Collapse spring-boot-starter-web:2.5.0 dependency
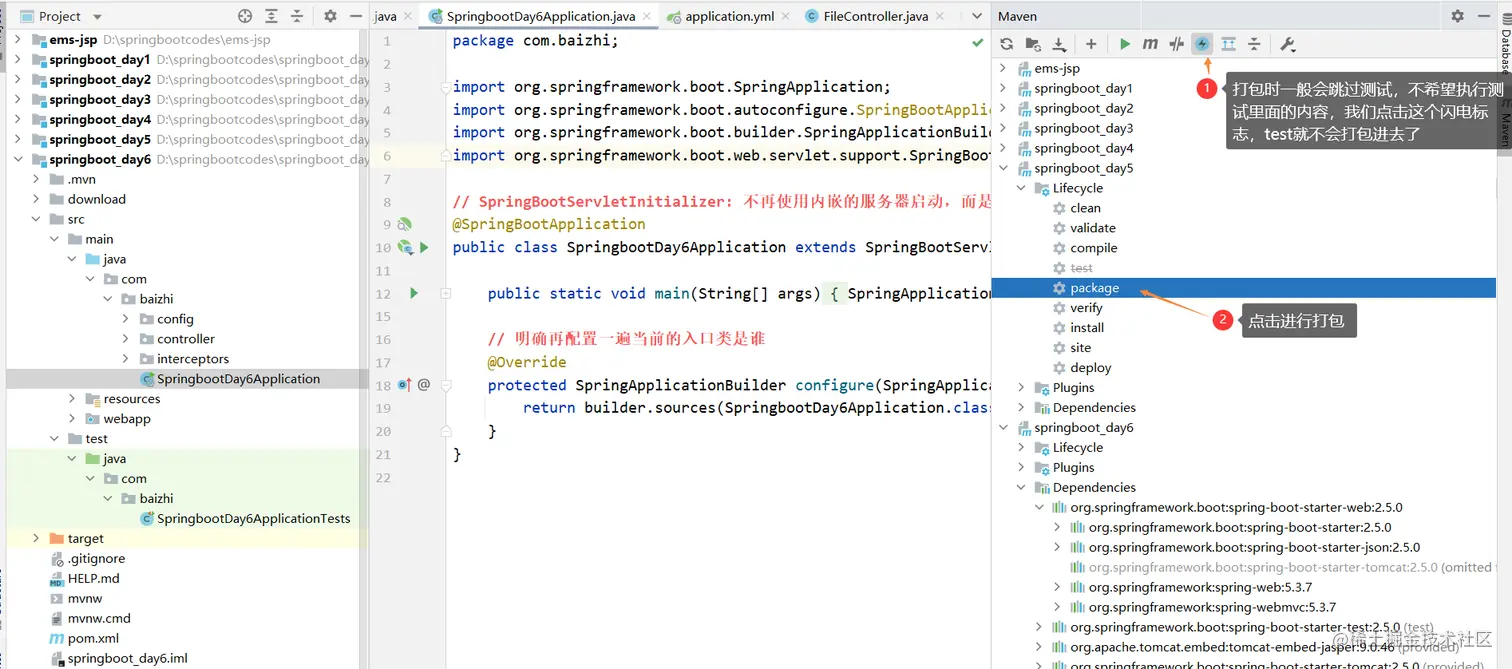 [1039, 507]
